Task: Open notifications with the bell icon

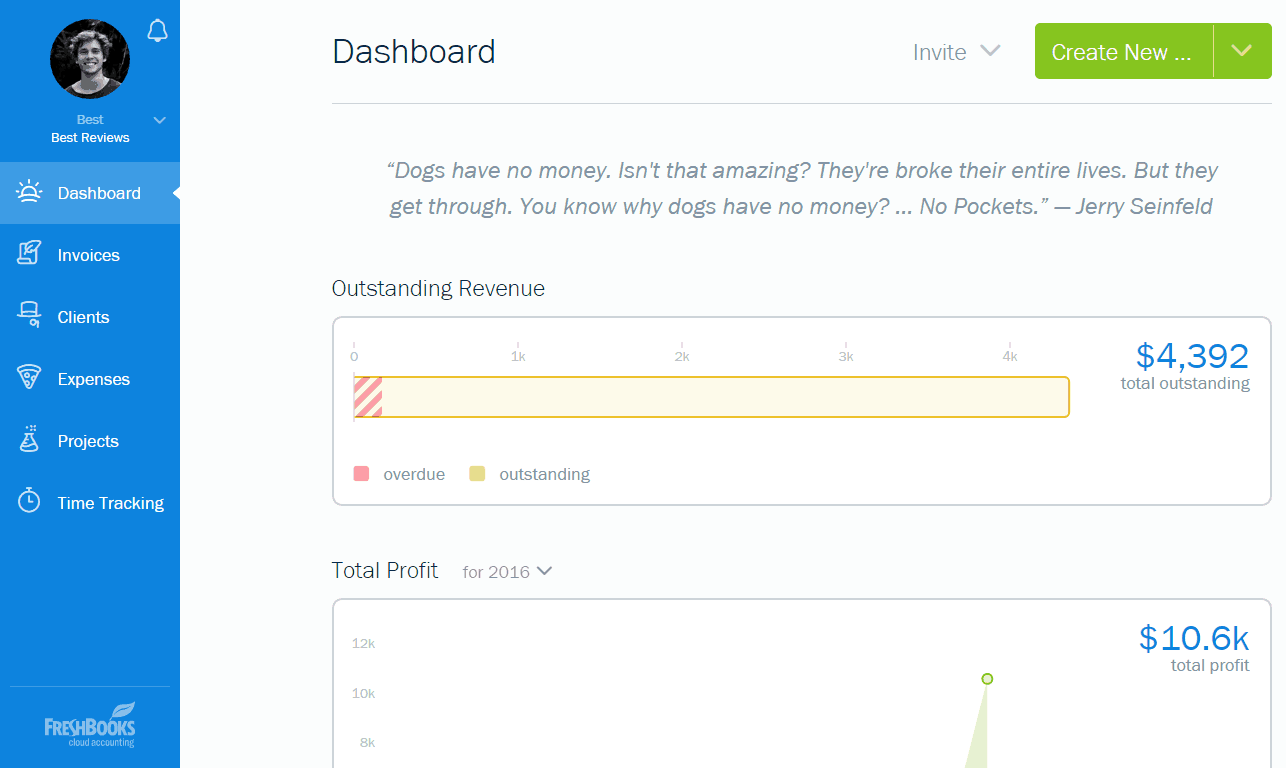Action: [x=157, y=30]
